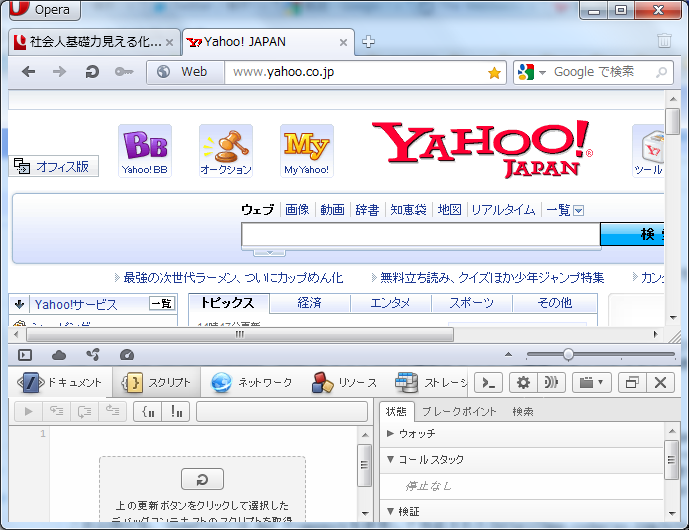Click the Yahoo search text box

click(421, 235)
